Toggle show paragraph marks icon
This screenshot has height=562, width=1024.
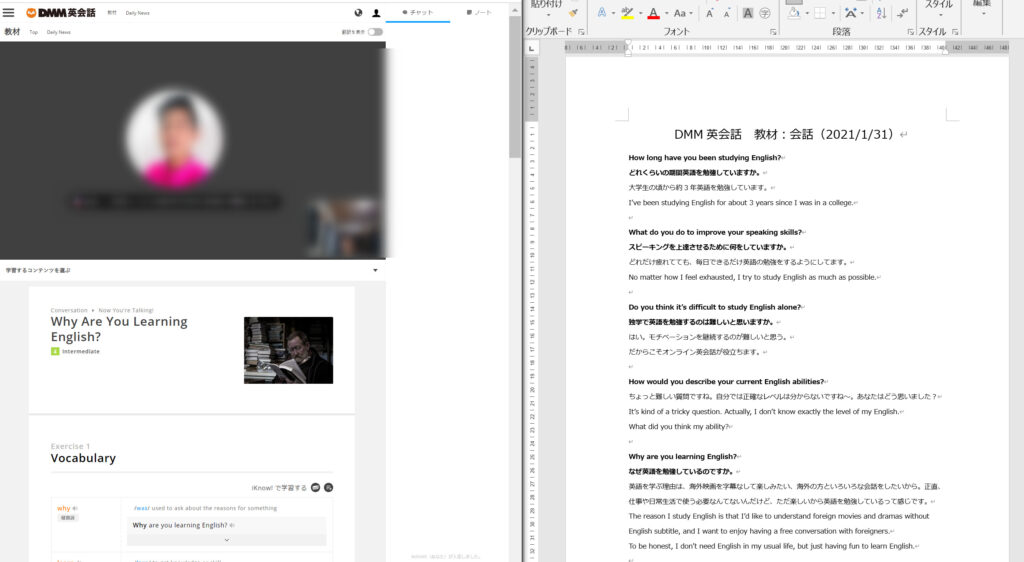coord(903,13)
